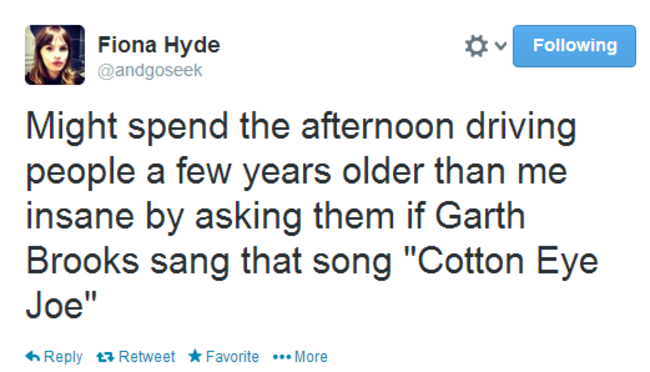Select the Reply text link

63,357
